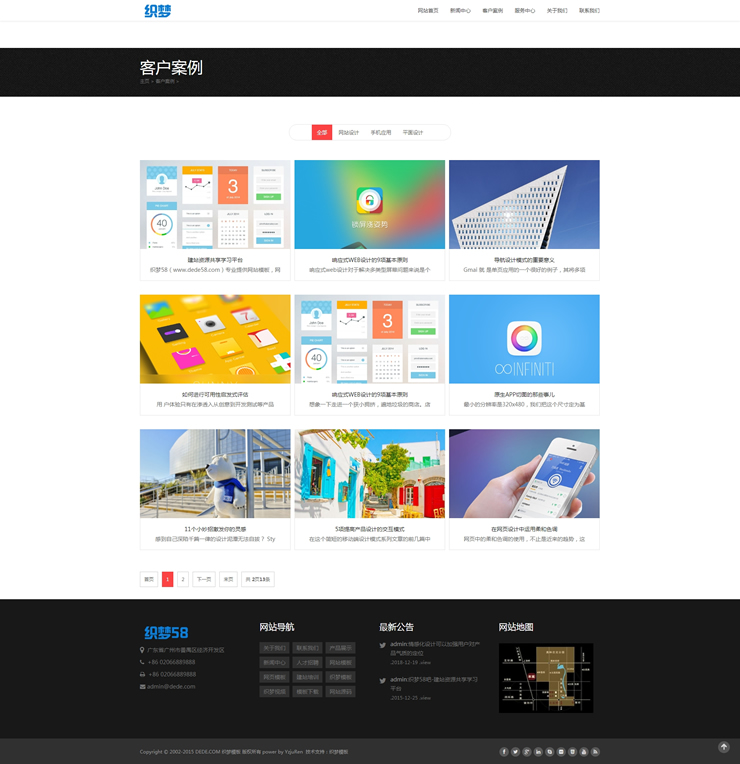Click the 下一页 next page button
The image size is (740, 764).
[x=204, y=579]
